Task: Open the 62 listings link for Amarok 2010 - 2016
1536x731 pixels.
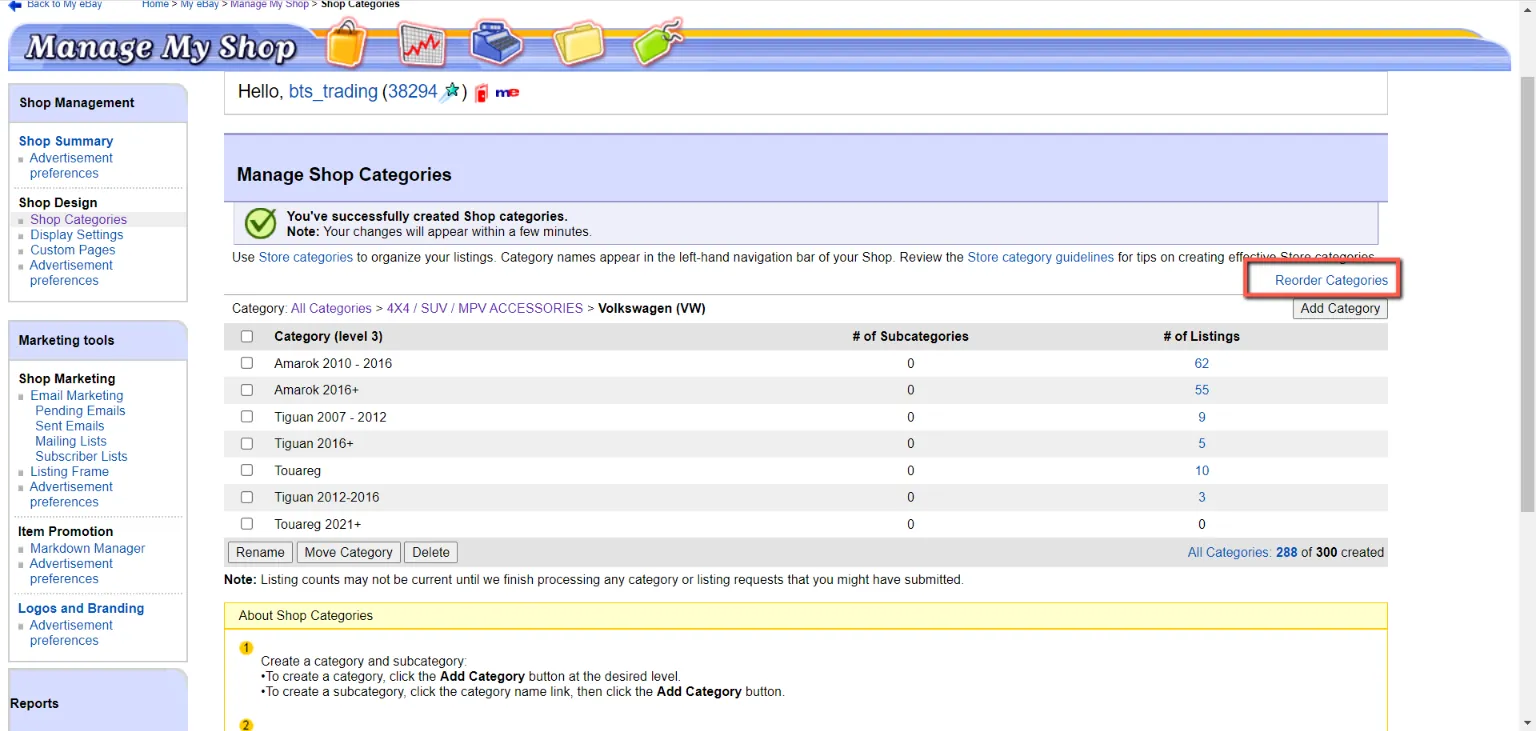Action: 1202,363
